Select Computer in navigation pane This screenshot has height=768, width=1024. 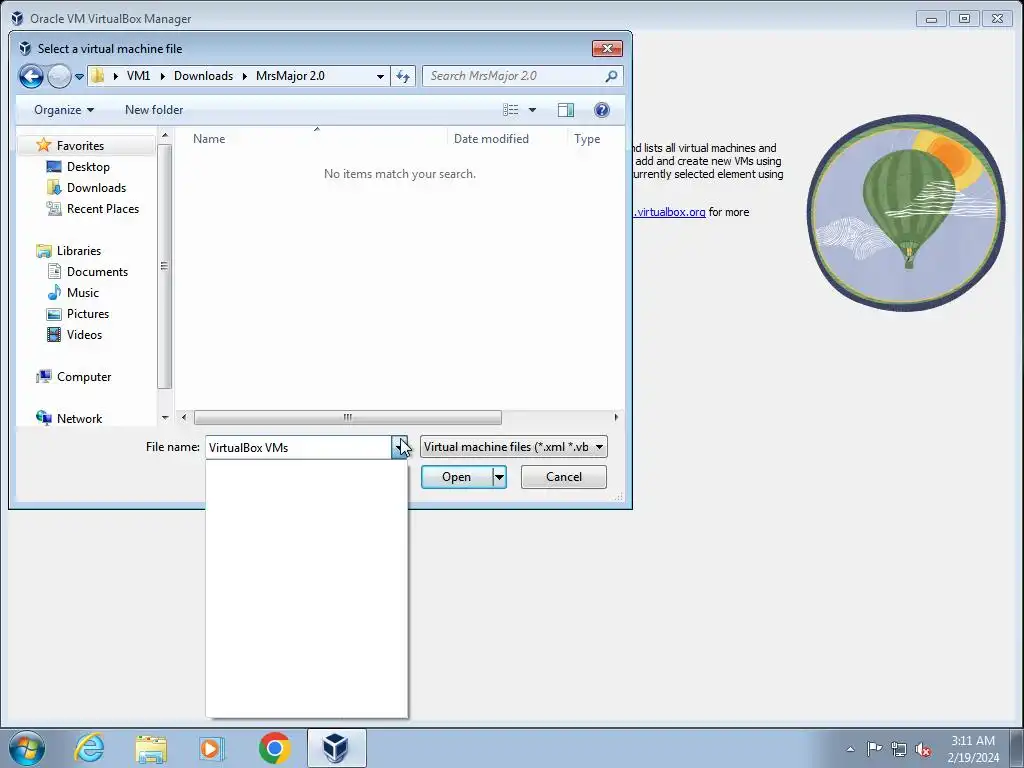pos(84,377)
